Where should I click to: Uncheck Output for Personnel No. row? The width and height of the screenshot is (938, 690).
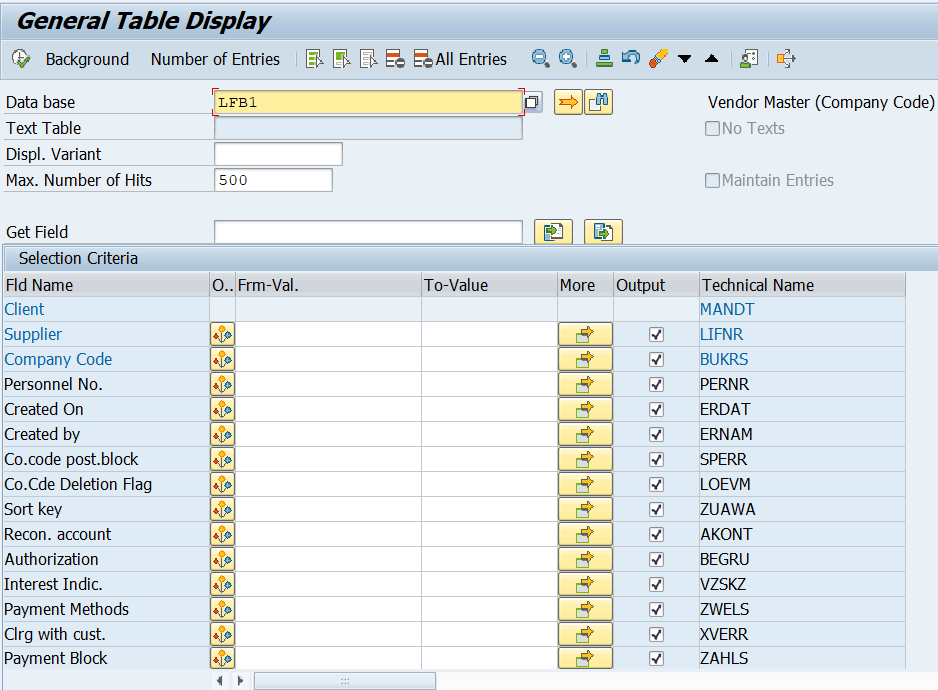[656, 385]
